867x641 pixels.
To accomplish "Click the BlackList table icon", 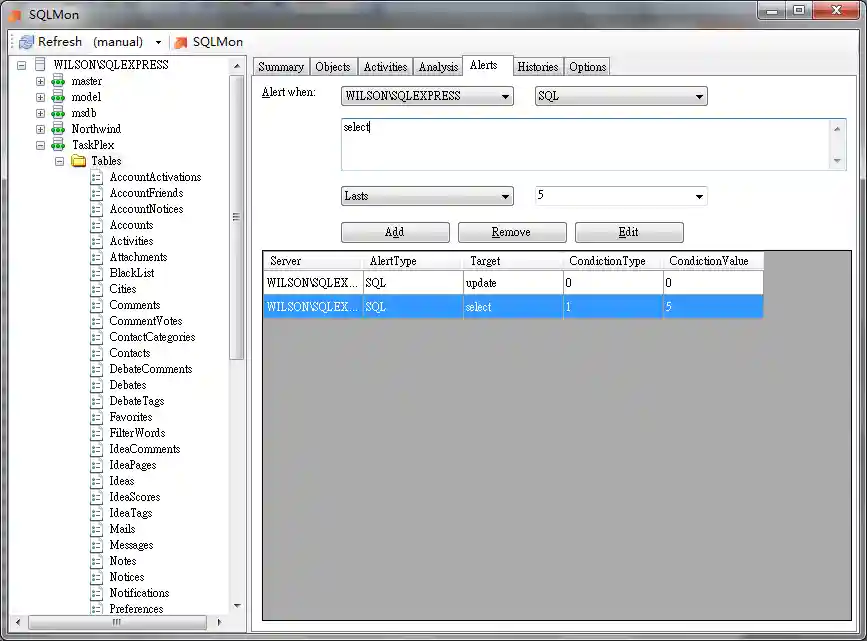I will 96,273.
